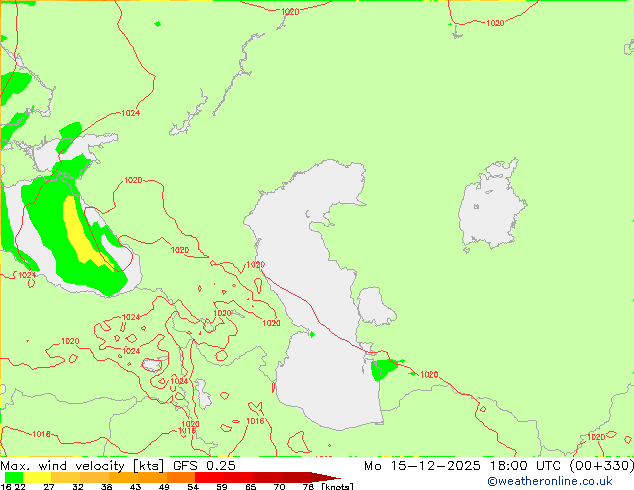Click the small green wind spot at the top left

(158, 24)
